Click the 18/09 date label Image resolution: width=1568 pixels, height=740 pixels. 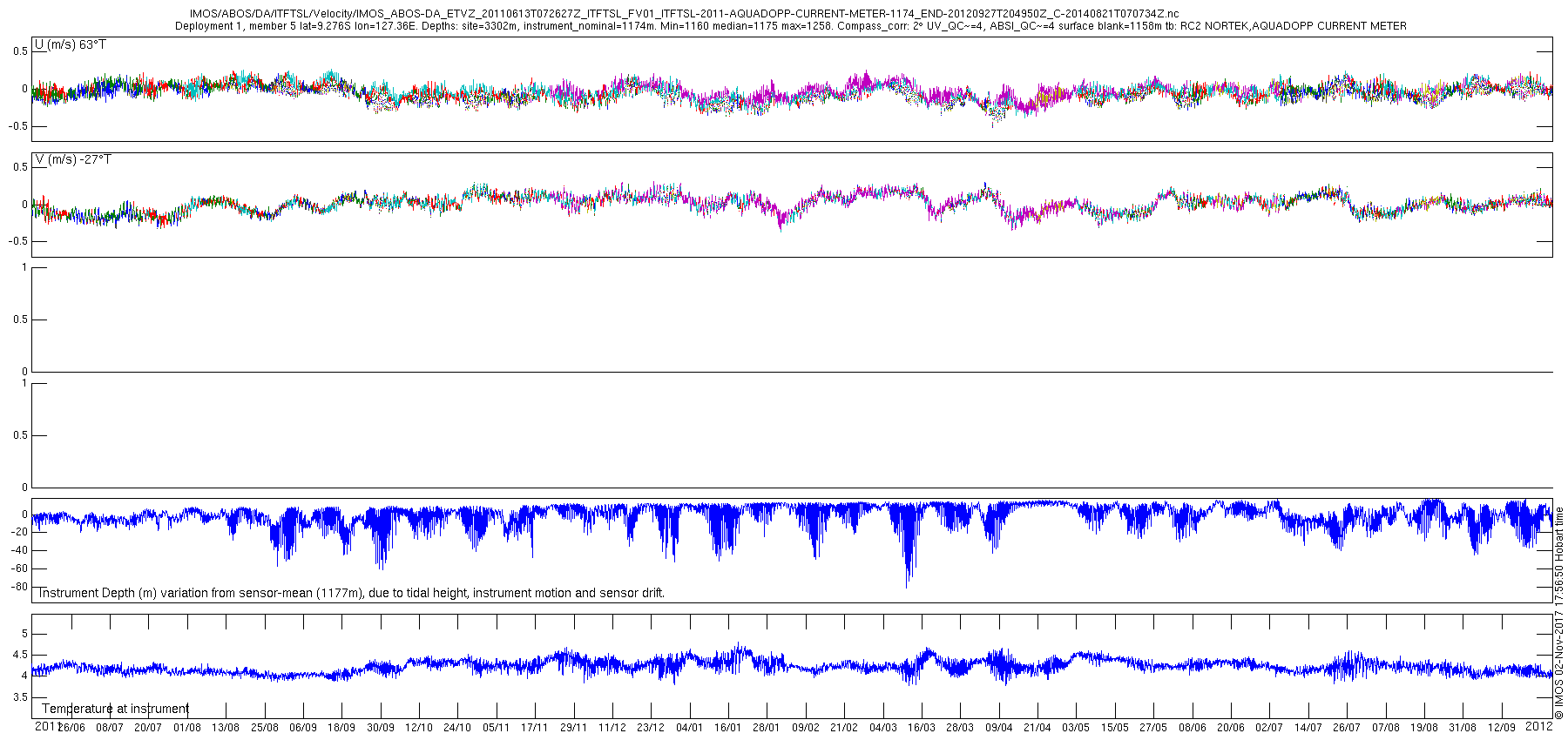[341, 728]
